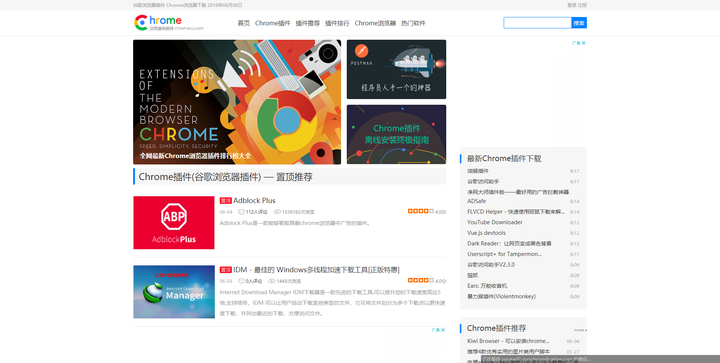
Task: Open the Chrome插件 nav item
Action: tap(273, 23)
